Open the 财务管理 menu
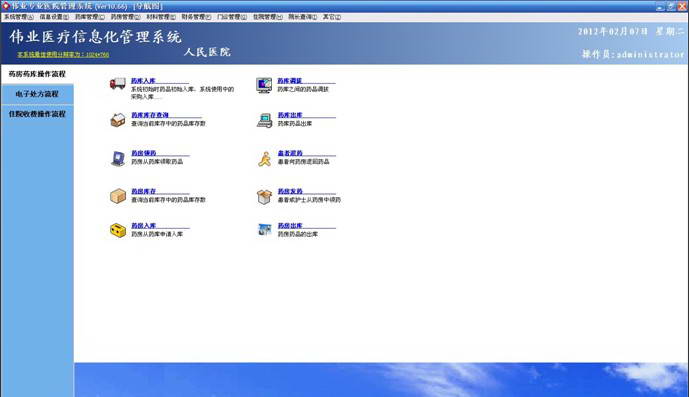The image size is (689, 397). (196, 17)
